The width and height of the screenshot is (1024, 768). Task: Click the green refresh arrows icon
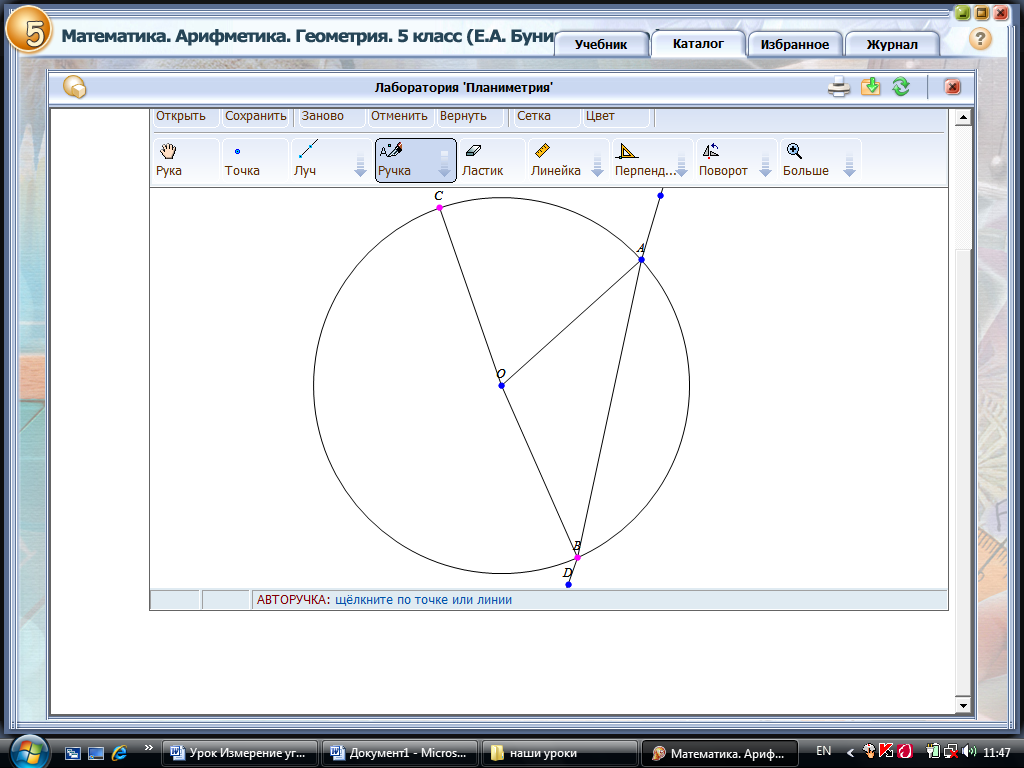[901, 87]
